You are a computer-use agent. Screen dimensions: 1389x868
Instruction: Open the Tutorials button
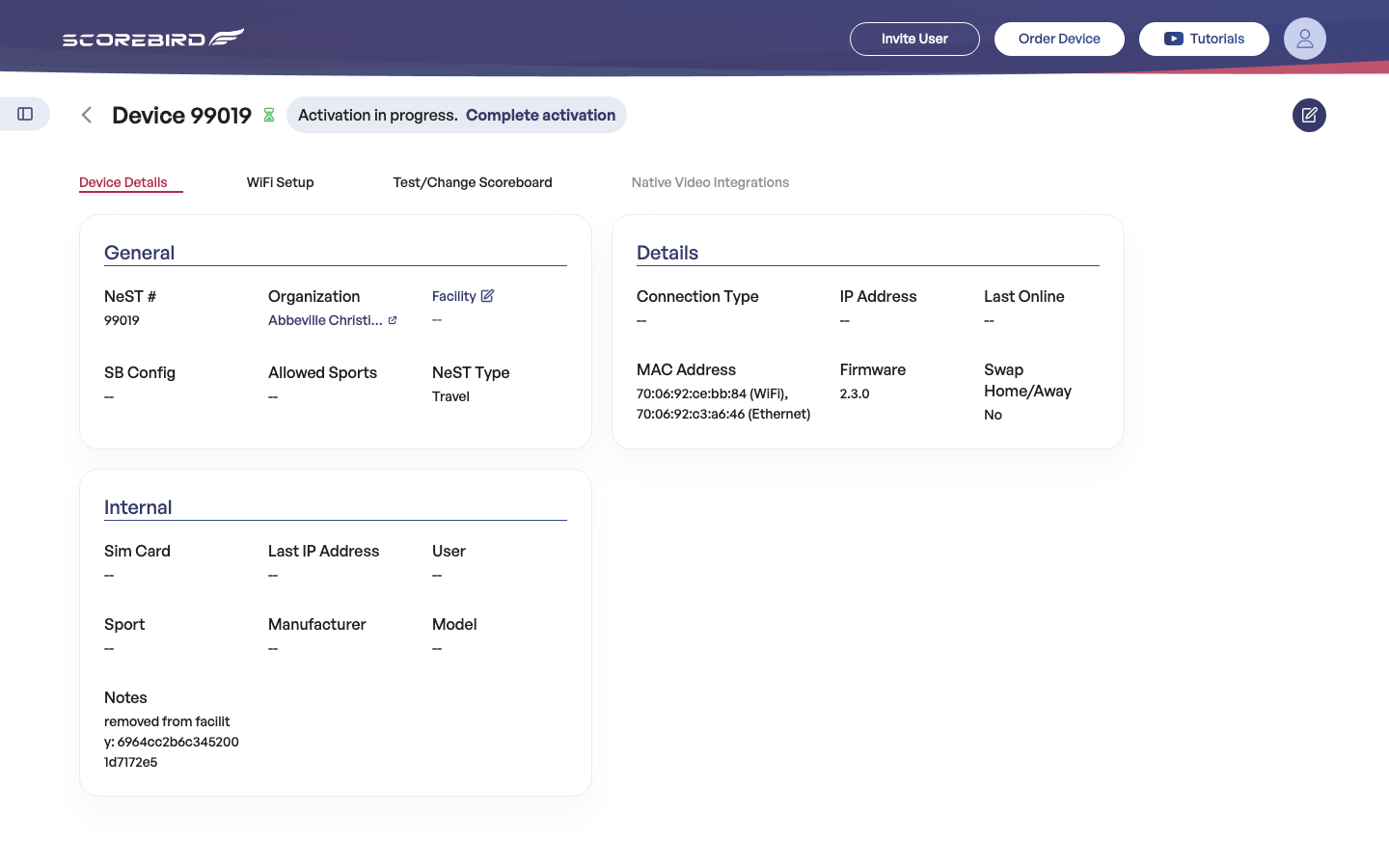pos(1204,39)
